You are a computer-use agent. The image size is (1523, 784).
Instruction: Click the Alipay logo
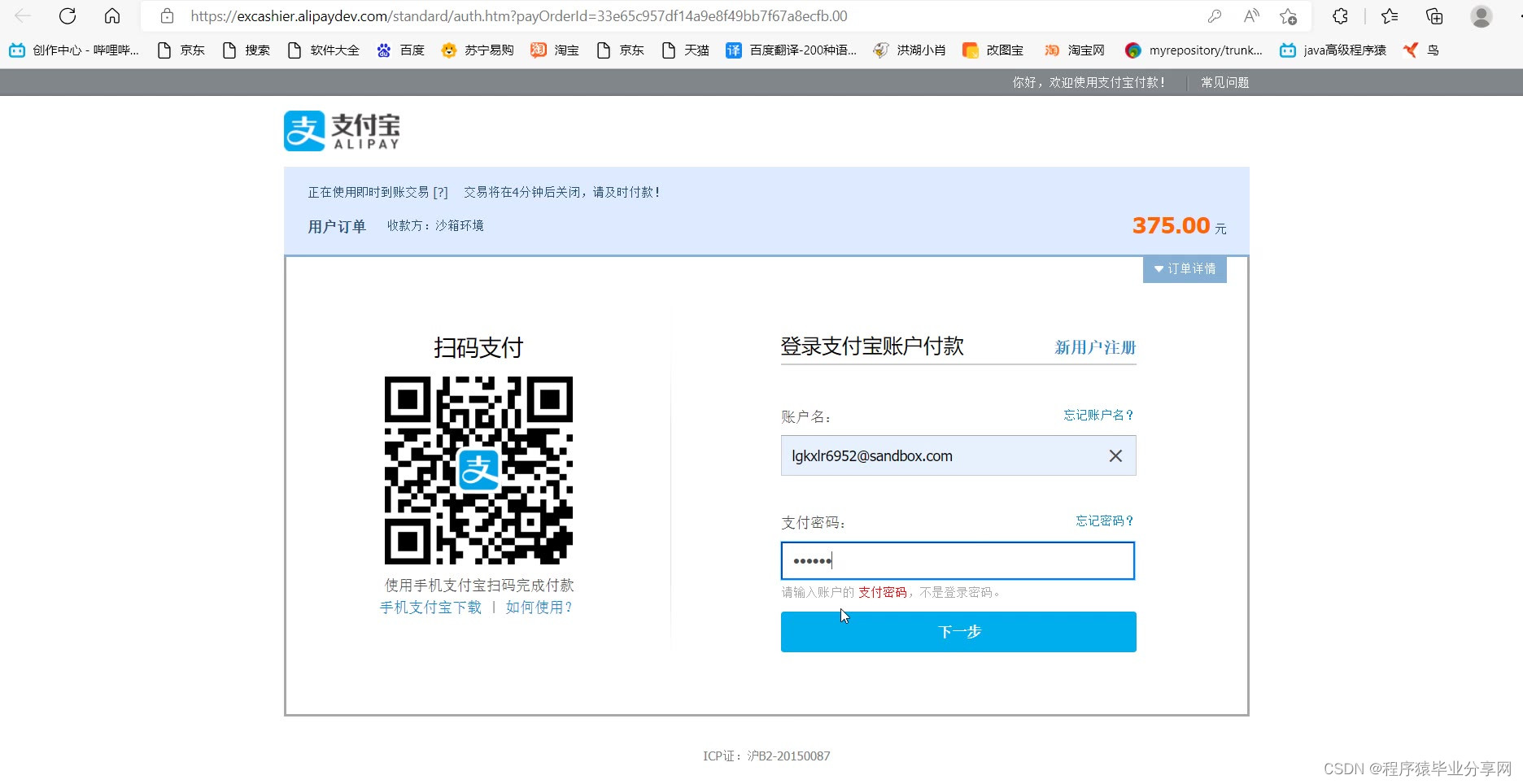(342, 131)
